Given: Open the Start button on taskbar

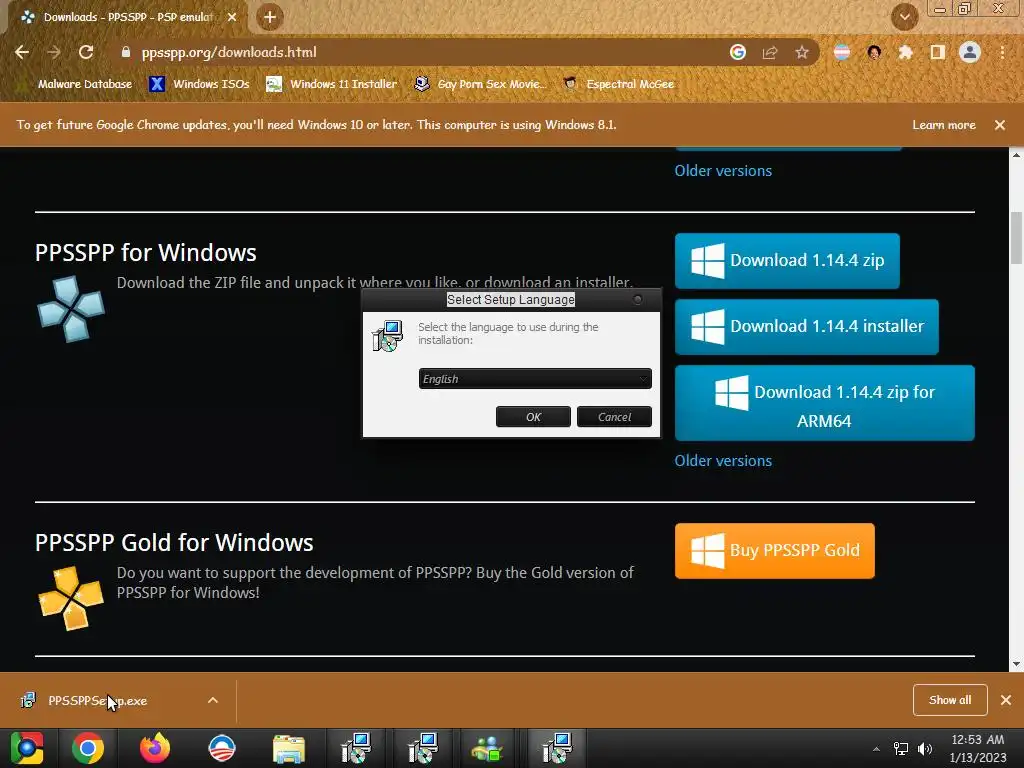Looking at the screenshot, I should [x=26, y=748].
